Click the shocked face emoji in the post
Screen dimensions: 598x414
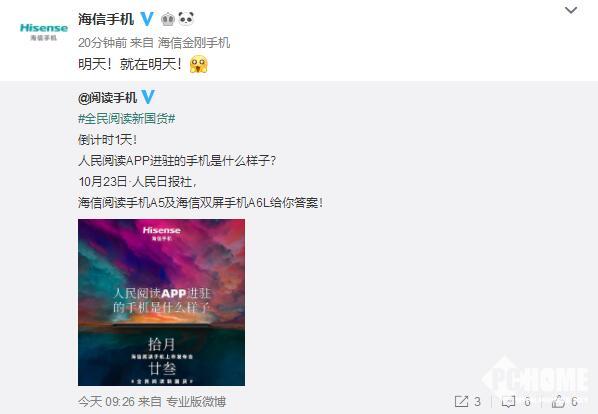[x=199, y=64]
